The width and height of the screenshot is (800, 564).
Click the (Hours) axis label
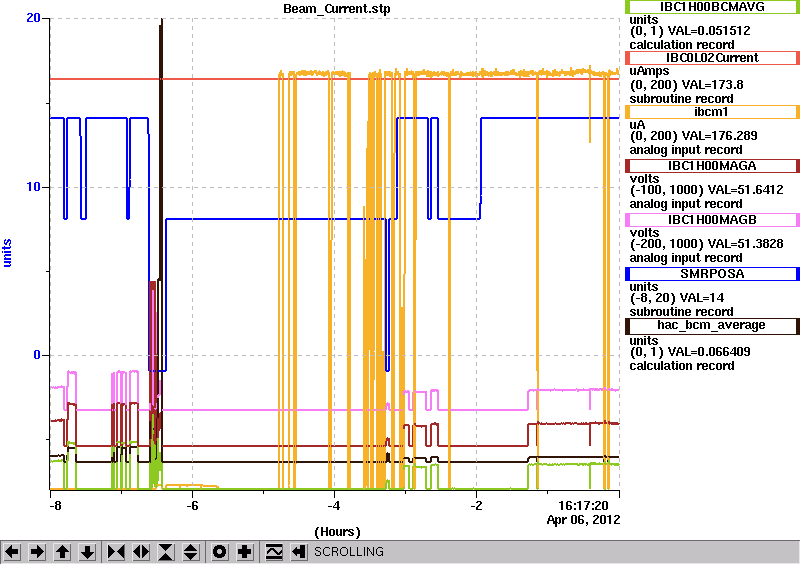(x=337, y=532)
